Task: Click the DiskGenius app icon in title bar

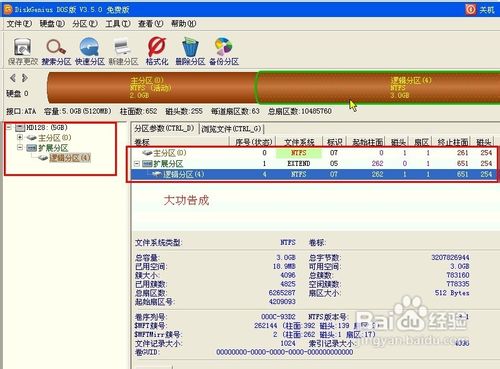Action: [8, 9]
